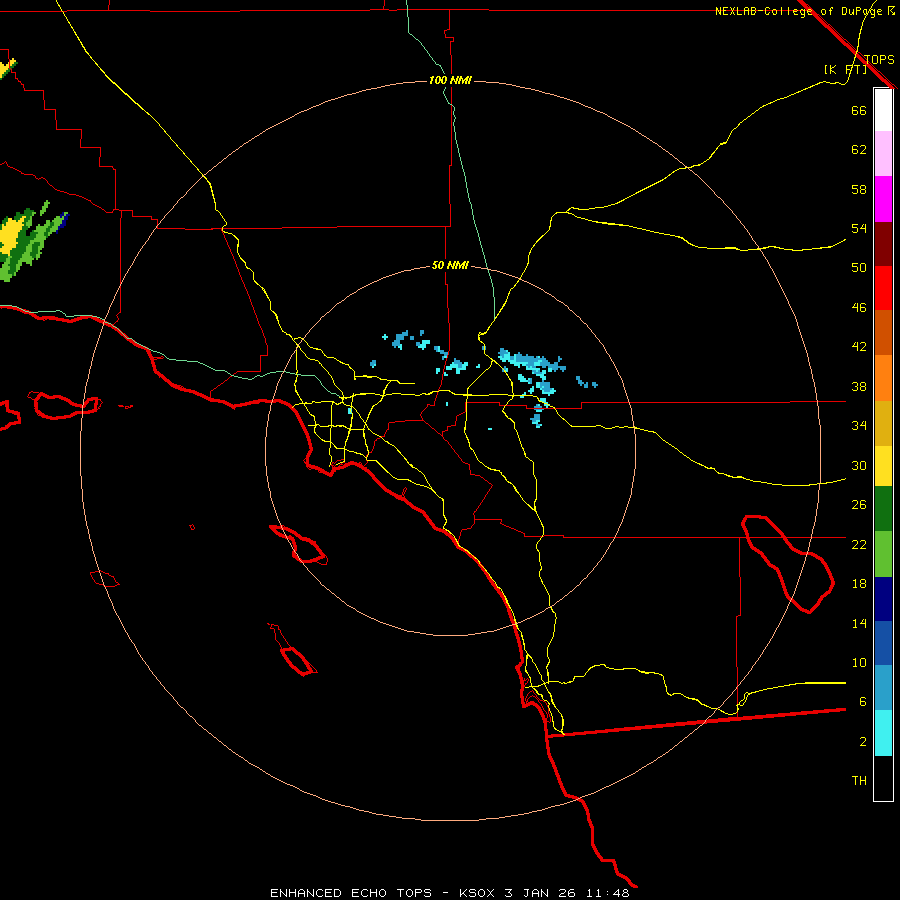Click the "NEXLAB-College of DuPage" credit text

tap(798, 11)
